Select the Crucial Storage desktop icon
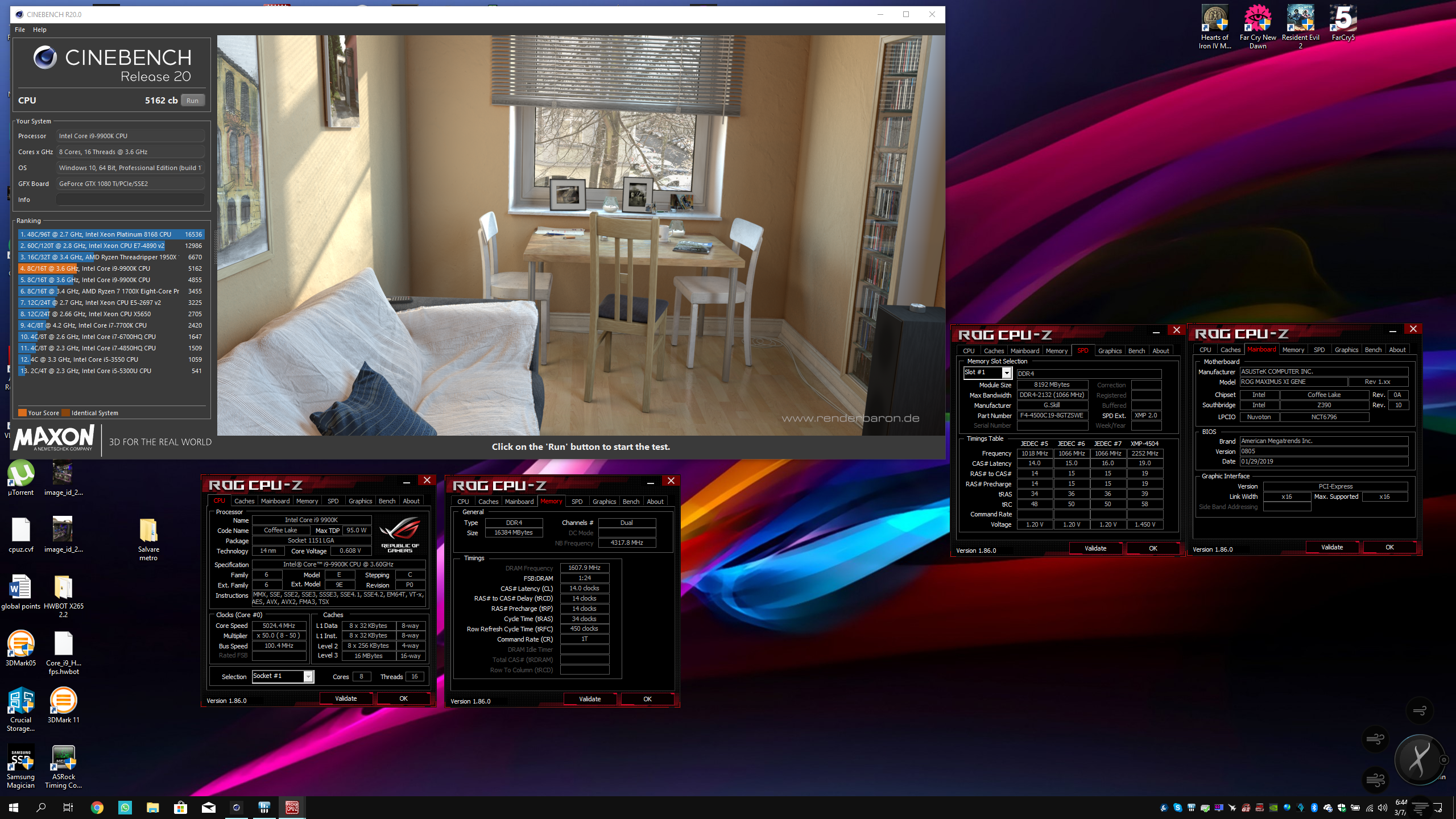Viewport: 1456px width, 819px height. tap(21, 710)
